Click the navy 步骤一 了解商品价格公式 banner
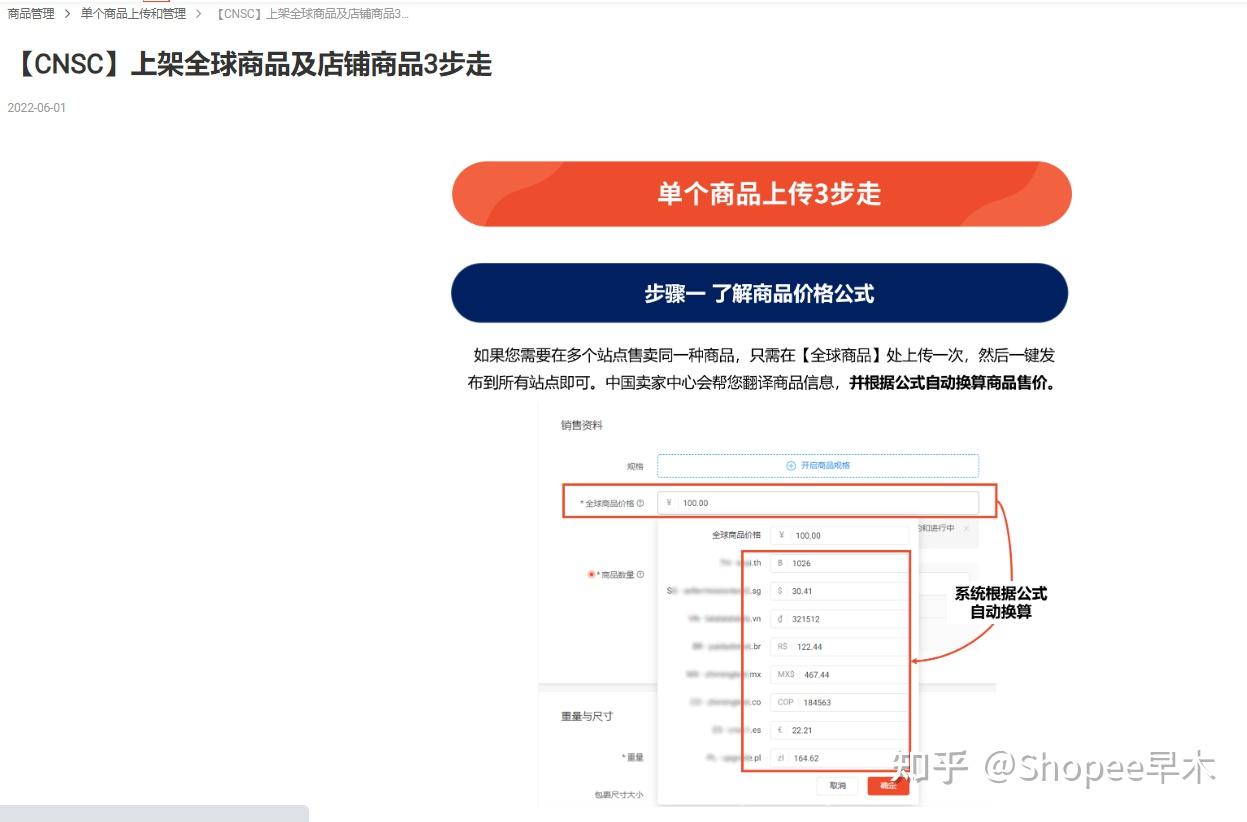 [x=759, y=293]
